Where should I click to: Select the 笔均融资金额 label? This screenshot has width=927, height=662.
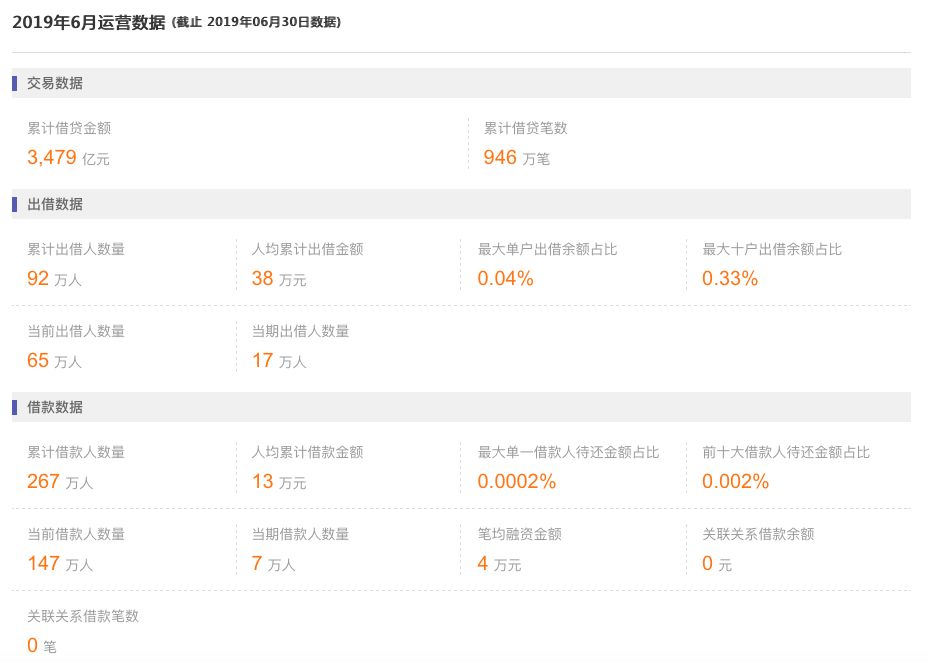(x=520, y=534)
